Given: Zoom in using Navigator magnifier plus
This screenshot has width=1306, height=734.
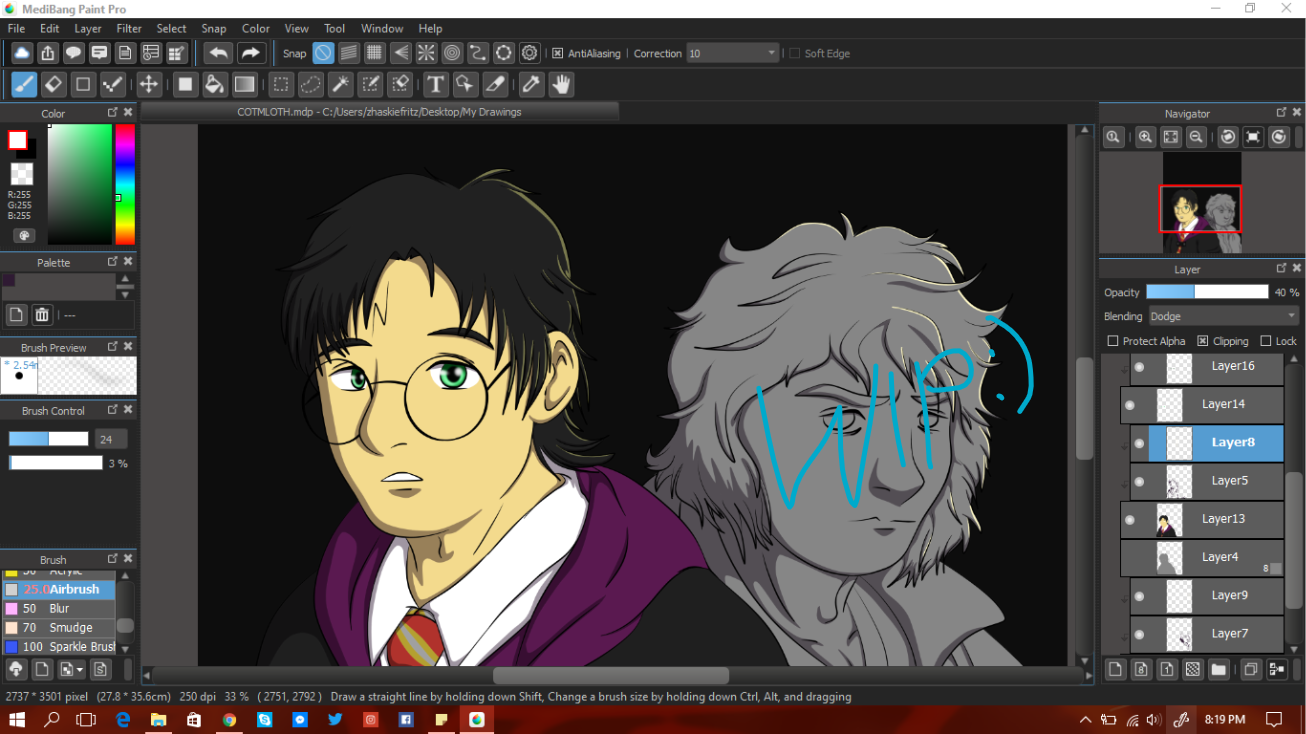Looking at the screenshot, I should point(1146,138).
